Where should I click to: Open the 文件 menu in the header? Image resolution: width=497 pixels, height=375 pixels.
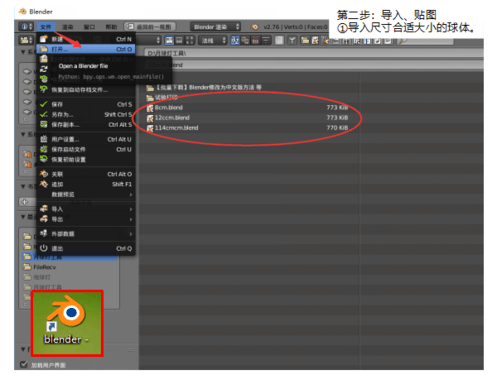click(46, 27)
